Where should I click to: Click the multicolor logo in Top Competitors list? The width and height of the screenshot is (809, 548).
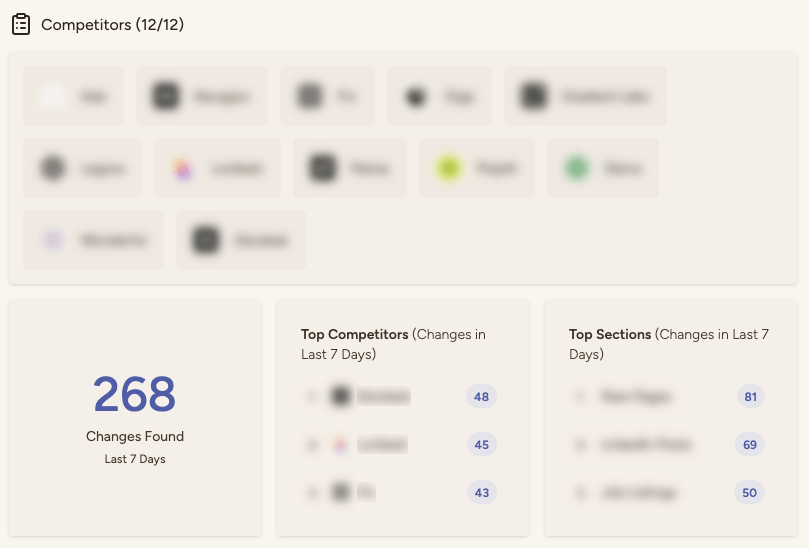coord(341,444)
